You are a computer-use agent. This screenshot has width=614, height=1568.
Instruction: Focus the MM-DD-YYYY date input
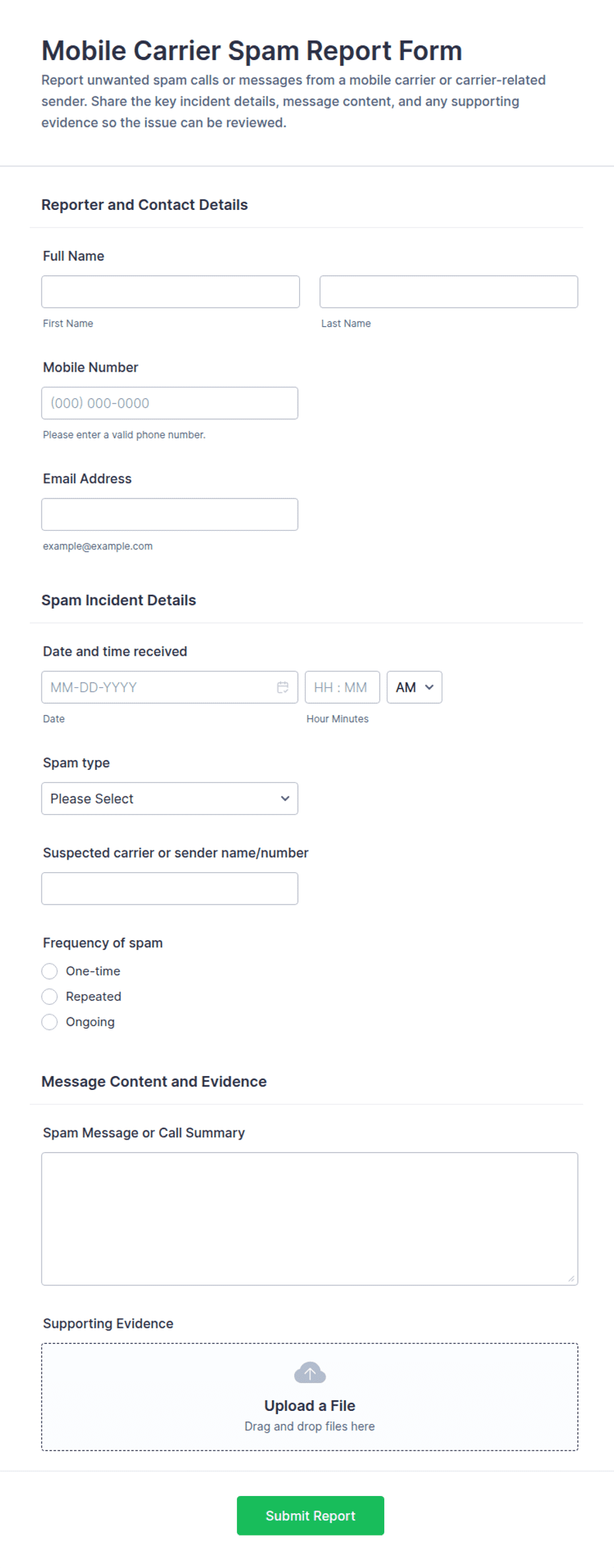170,687
